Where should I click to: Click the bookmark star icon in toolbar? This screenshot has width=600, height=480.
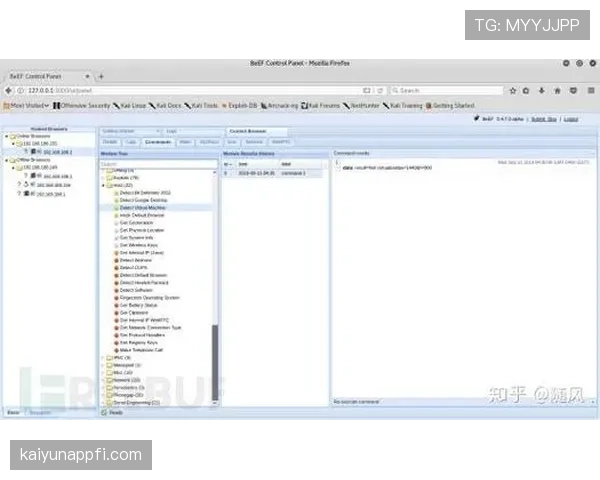511,90
